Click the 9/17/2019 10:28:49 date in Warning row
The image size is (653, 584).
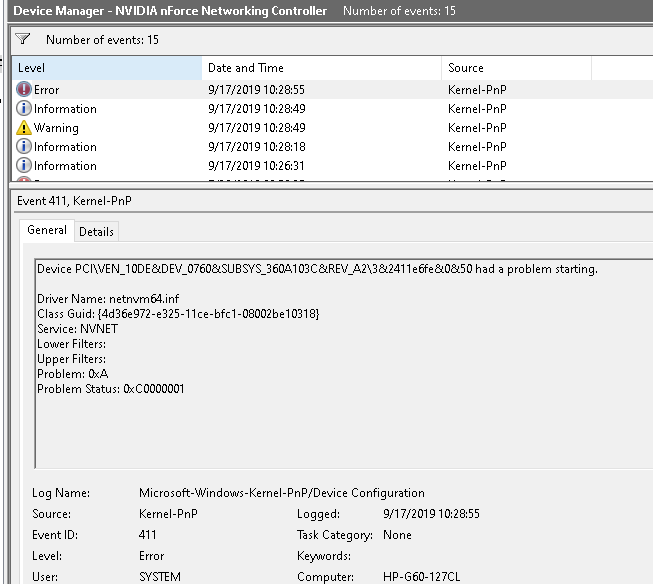coord(257,128)
